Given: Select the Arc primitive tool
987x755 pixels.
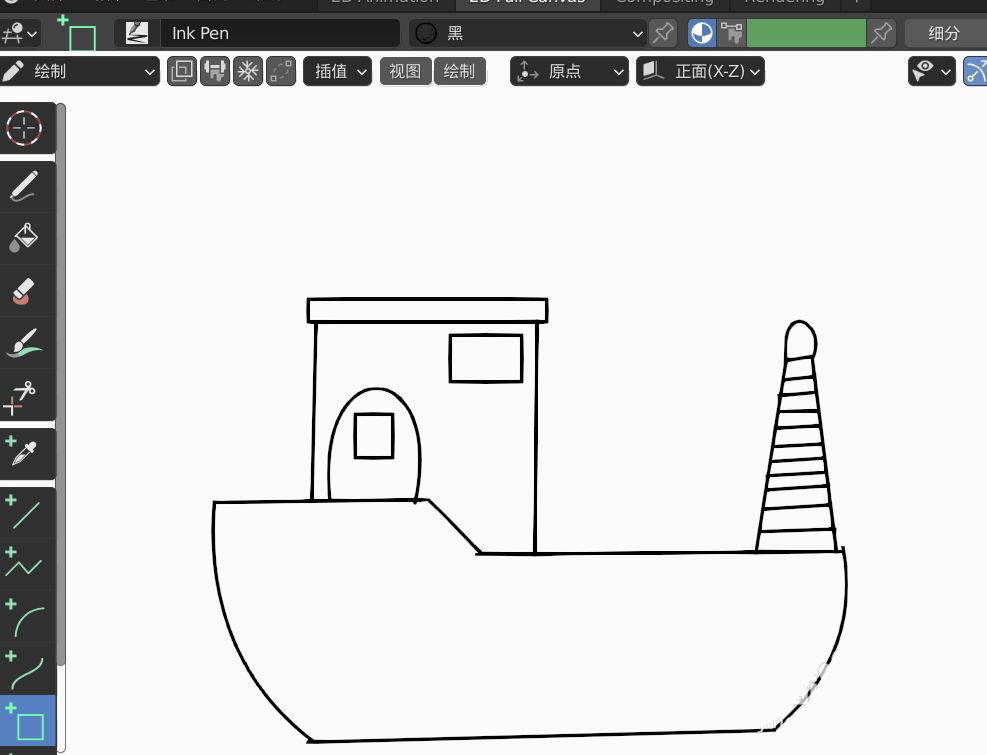Looking at the screenshot, I should (24, 618).
